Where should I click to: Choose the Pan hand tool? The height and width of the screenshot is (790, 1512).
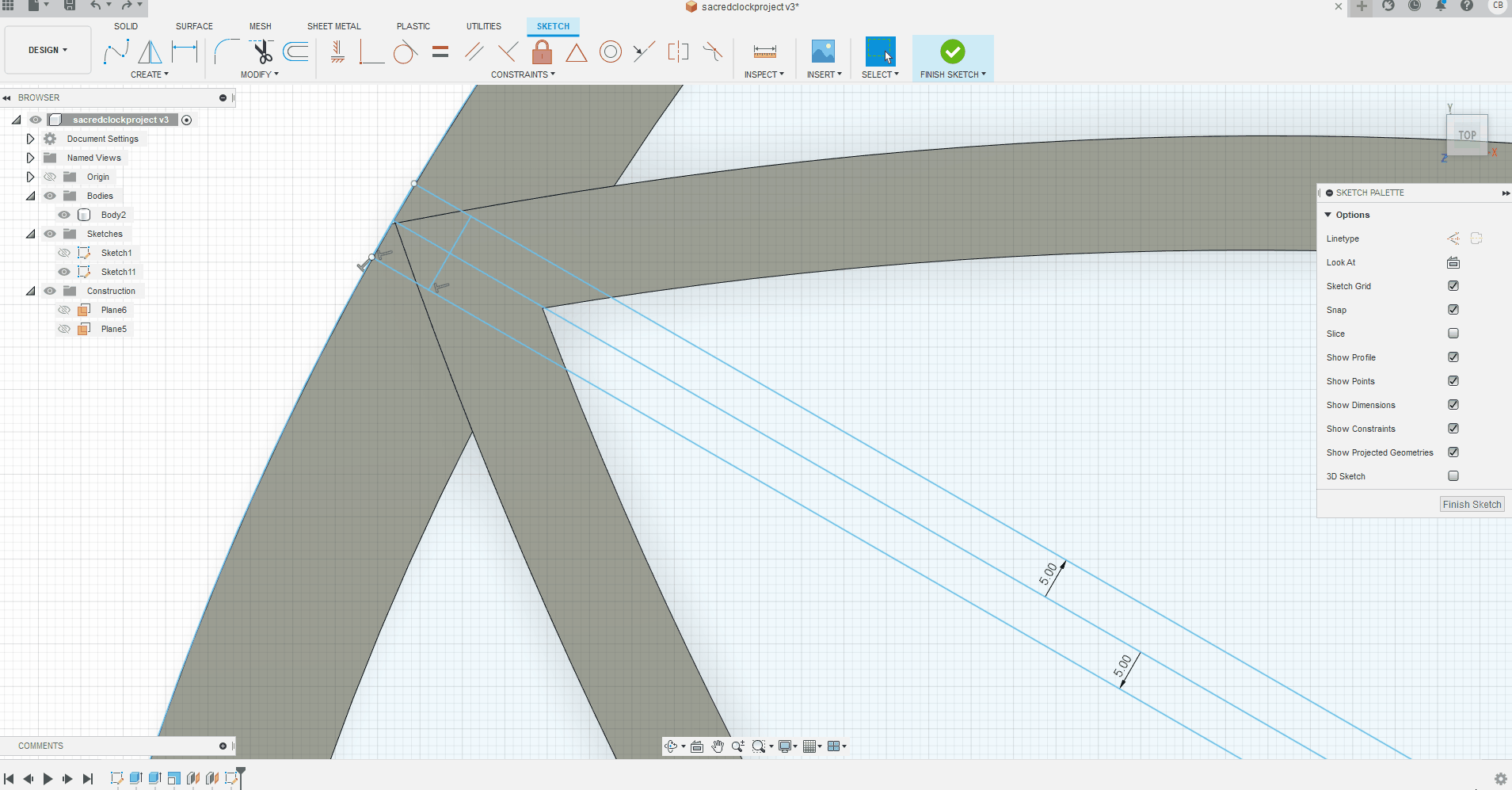(x=718, y=746)
